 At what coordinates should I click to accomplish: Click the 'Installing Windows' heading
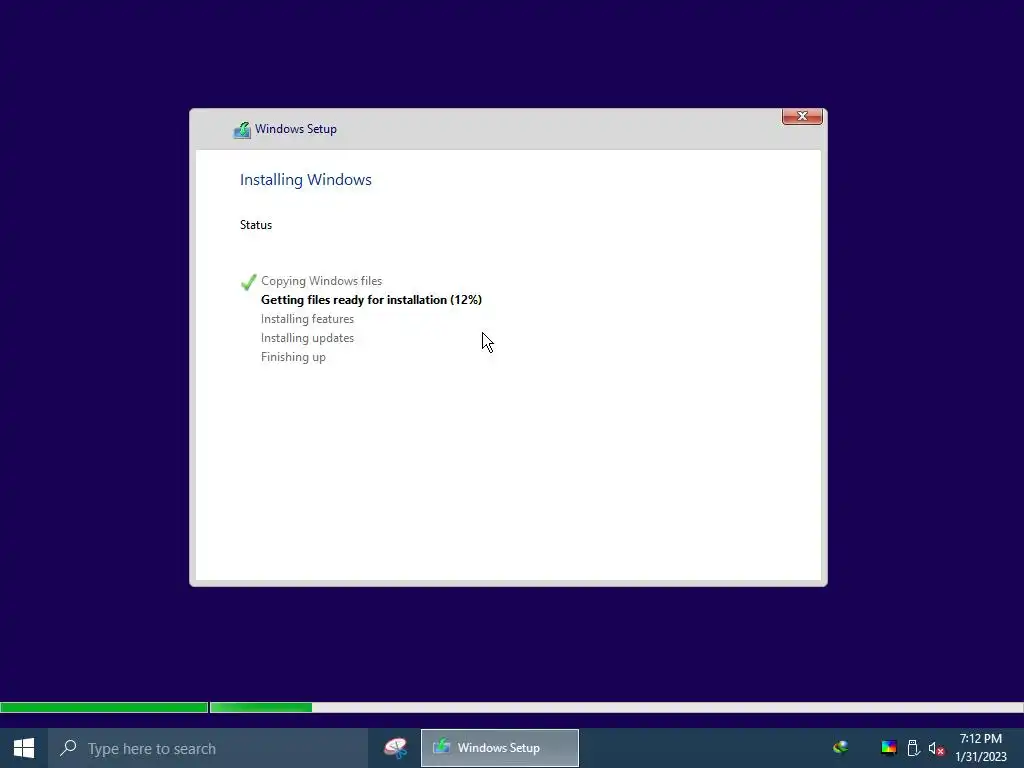pos(306,180)
